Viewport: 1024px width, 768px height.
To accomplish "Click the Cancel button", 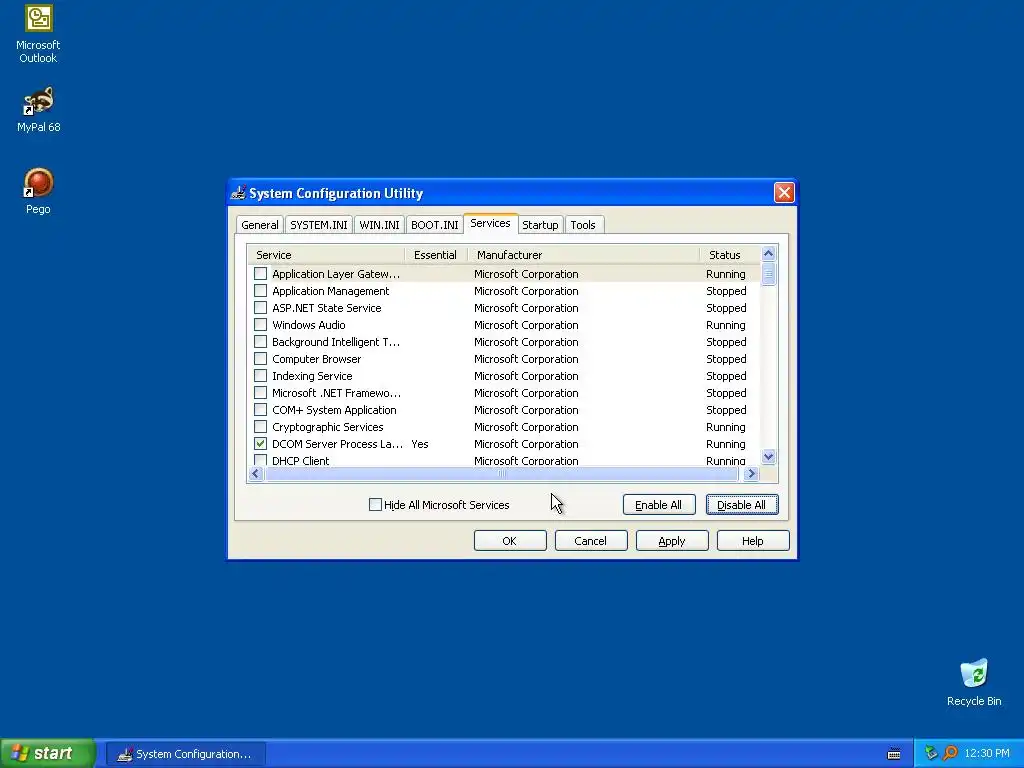I will tap(591, 541).
